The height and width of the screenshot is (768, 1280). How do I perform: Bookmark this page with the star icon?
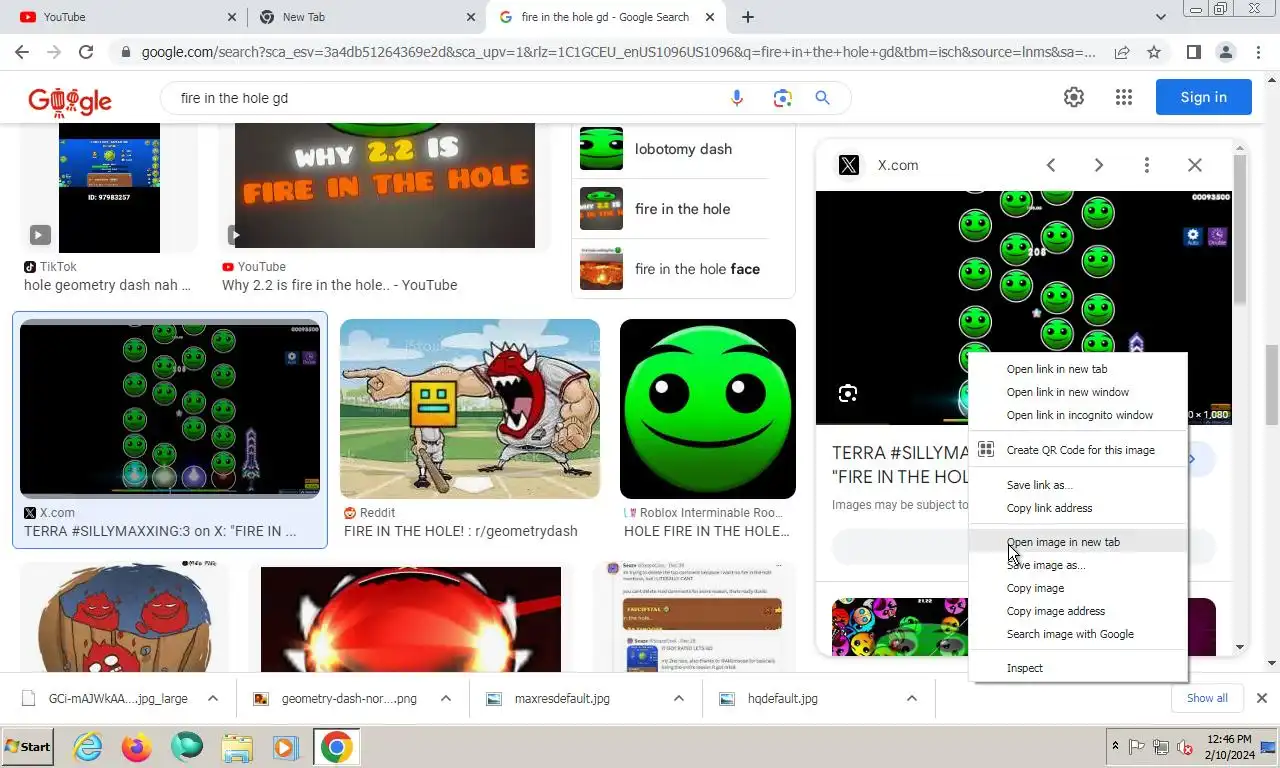coord(1154,52)
